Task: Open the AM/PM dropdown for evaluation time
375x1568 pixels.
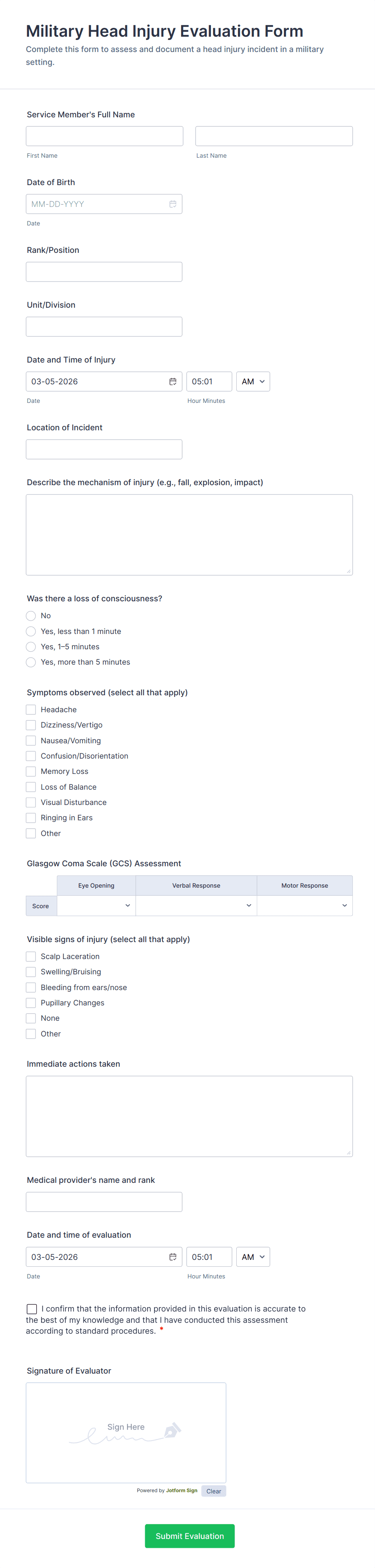Action: [253, 1256]
